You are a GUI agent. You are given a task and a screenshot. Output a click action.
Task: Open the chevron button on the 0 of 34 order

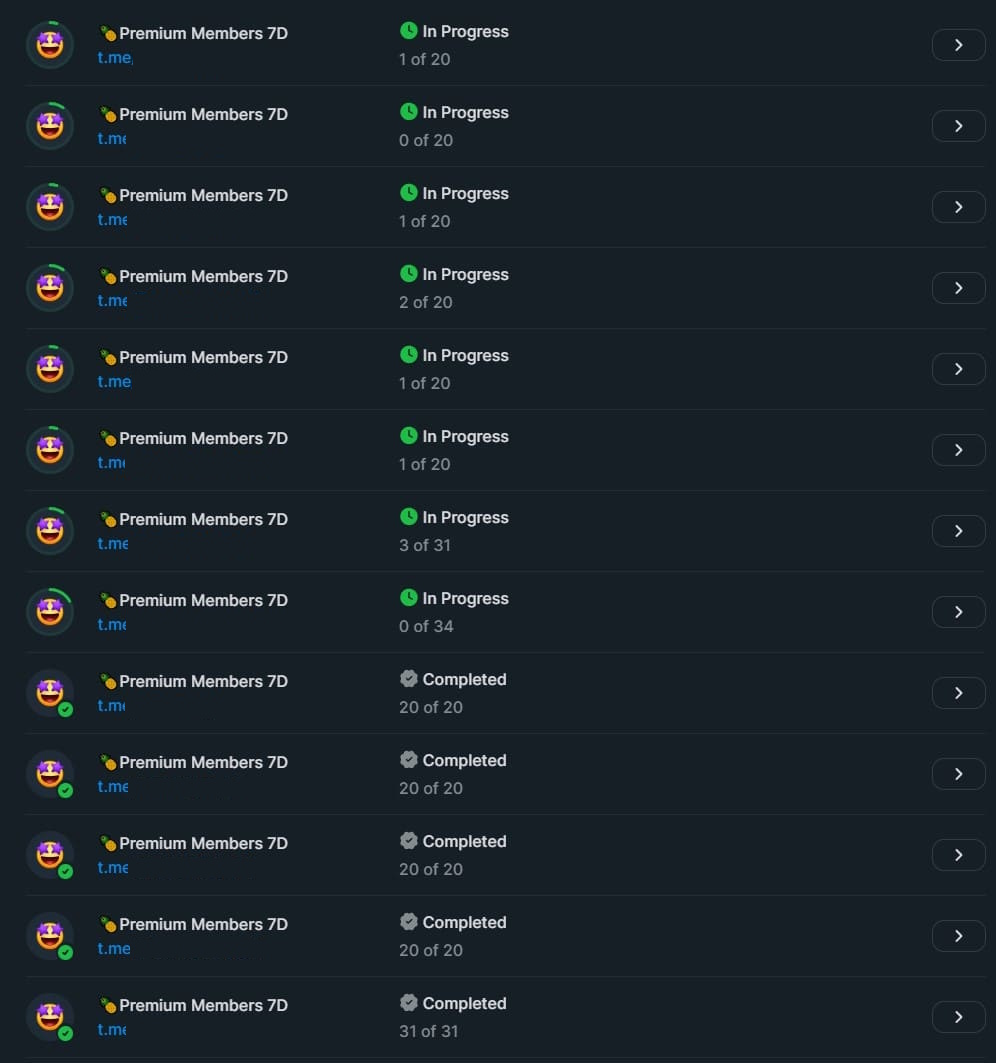click(x=958, y=612)
